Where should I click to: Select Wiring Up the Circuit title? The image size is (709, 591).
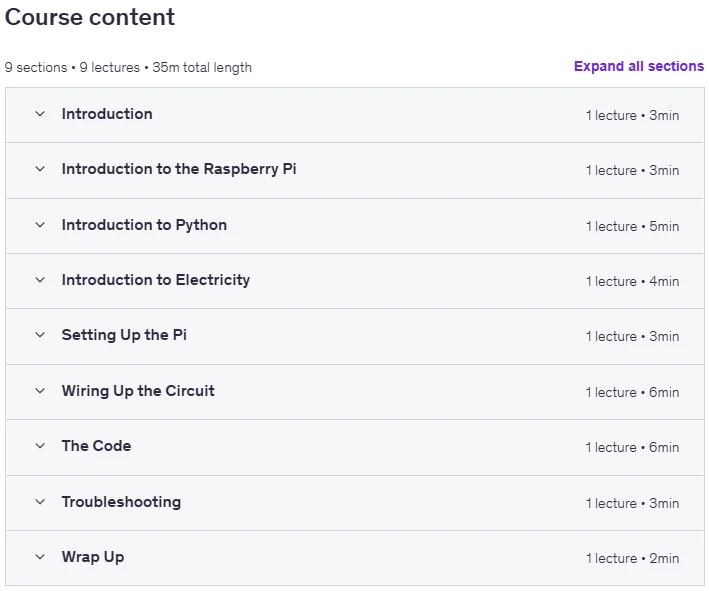coord(138,391)
